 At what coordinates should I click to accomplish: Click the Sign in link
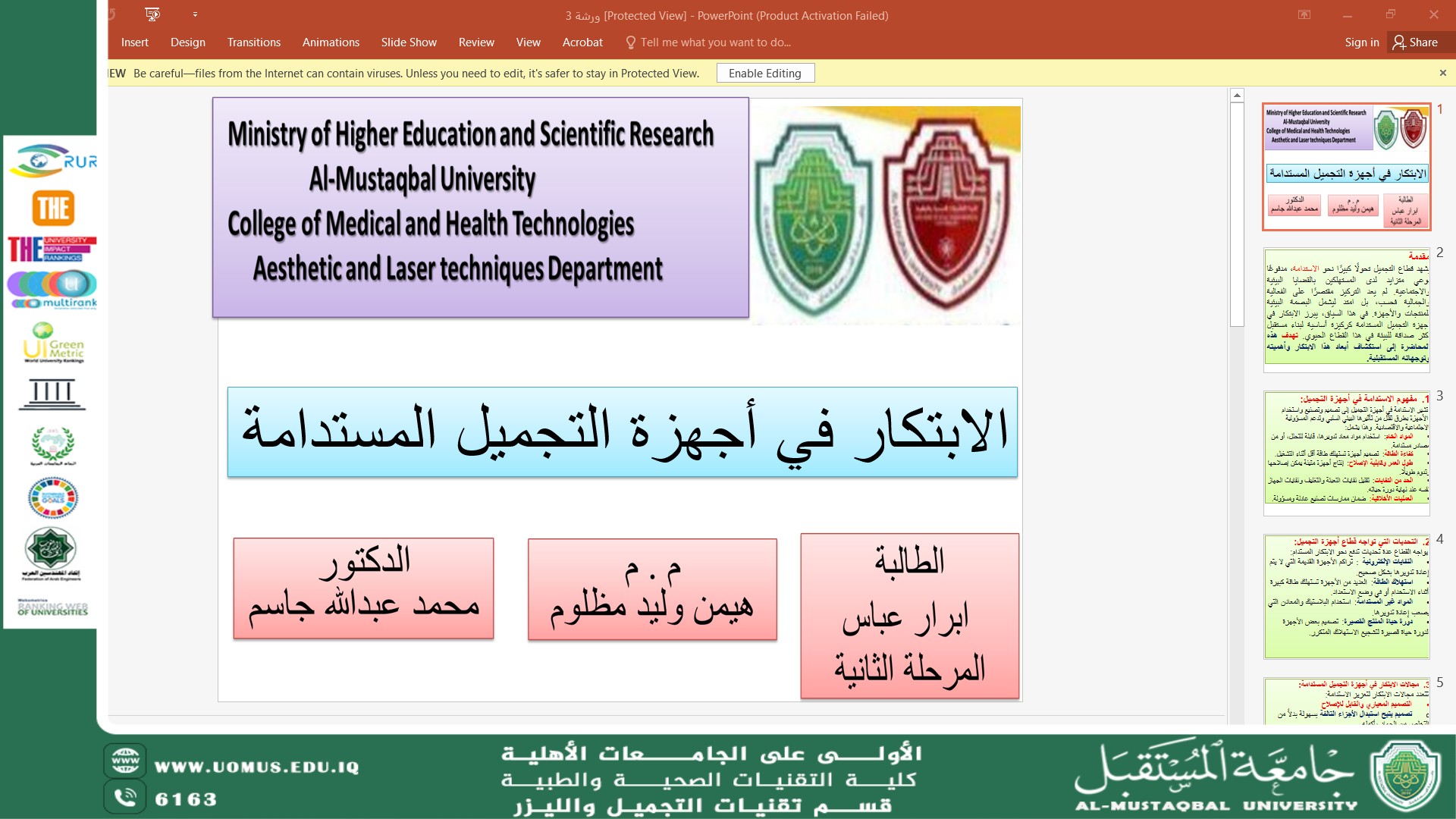pos(1361,42)
